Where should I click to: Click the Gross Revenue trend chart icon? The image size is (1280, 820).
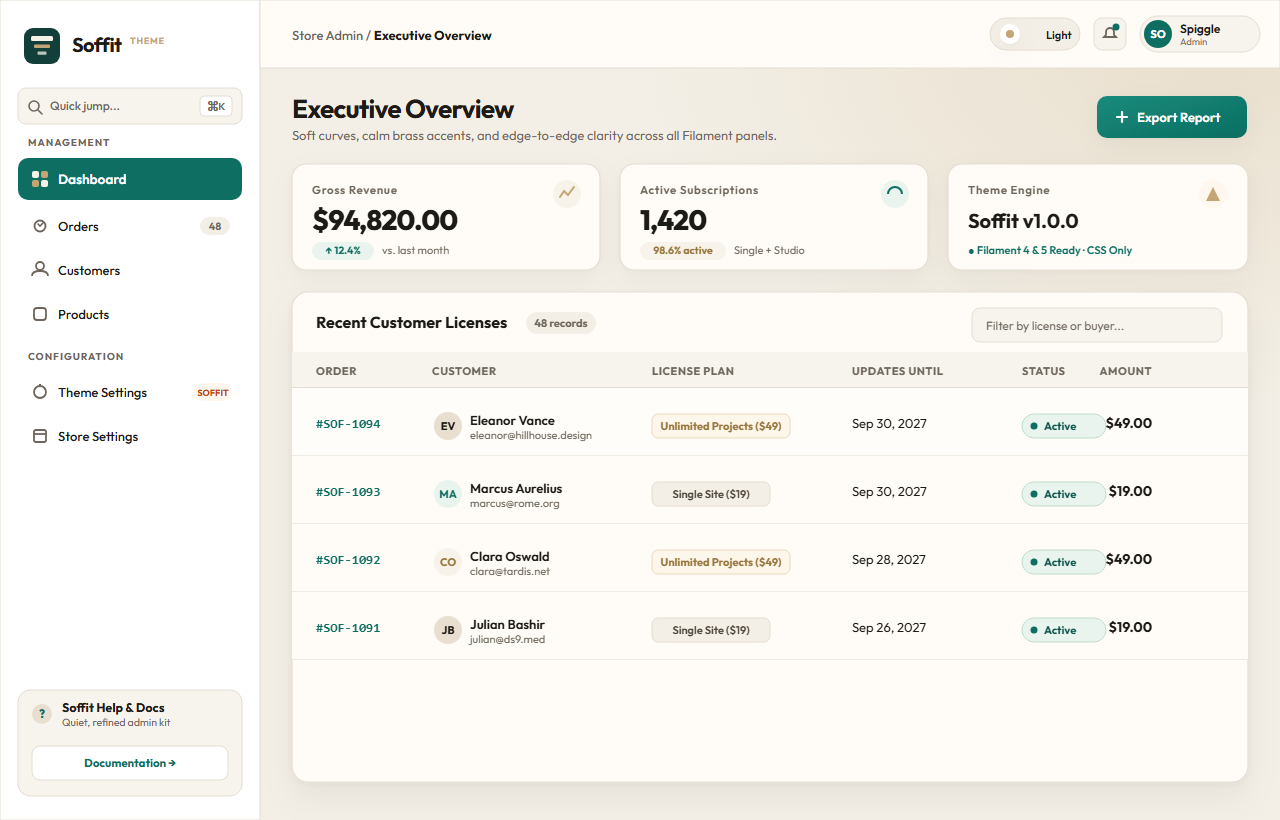pos(567,194)
